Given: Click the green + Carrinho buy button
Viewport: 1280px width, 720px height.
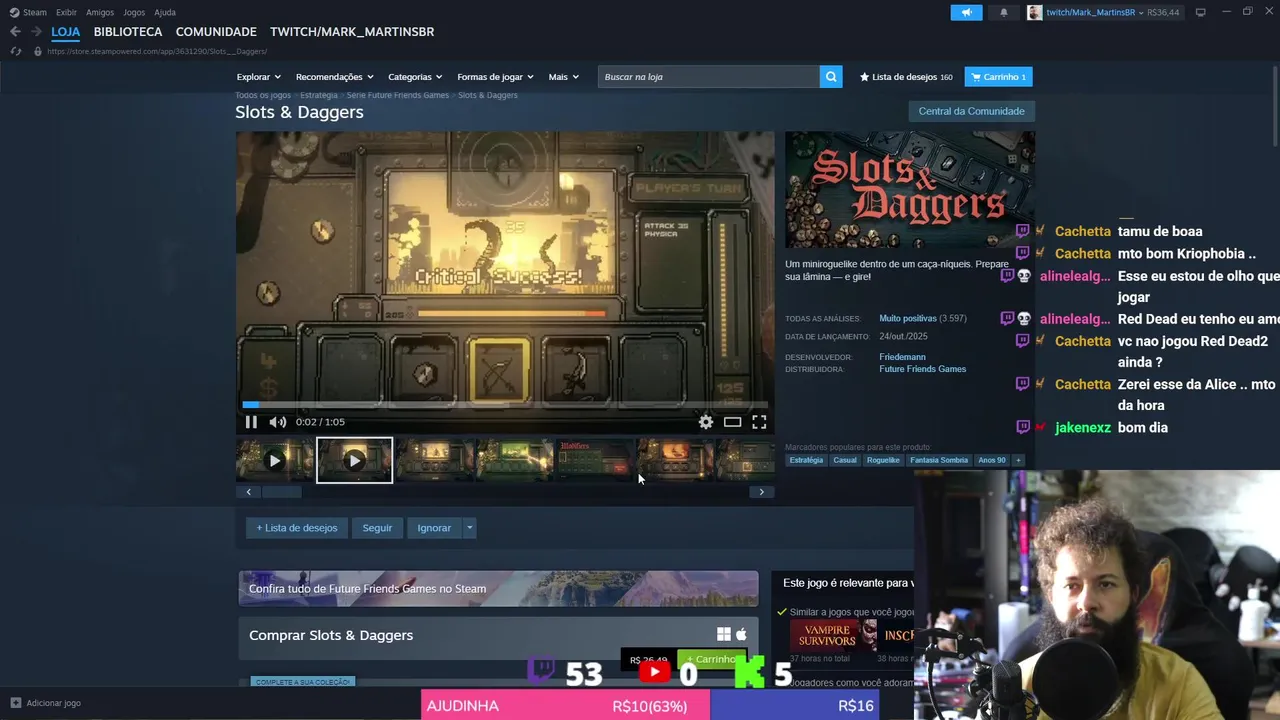Looking at the screenshot, I should tap(712, 659).
